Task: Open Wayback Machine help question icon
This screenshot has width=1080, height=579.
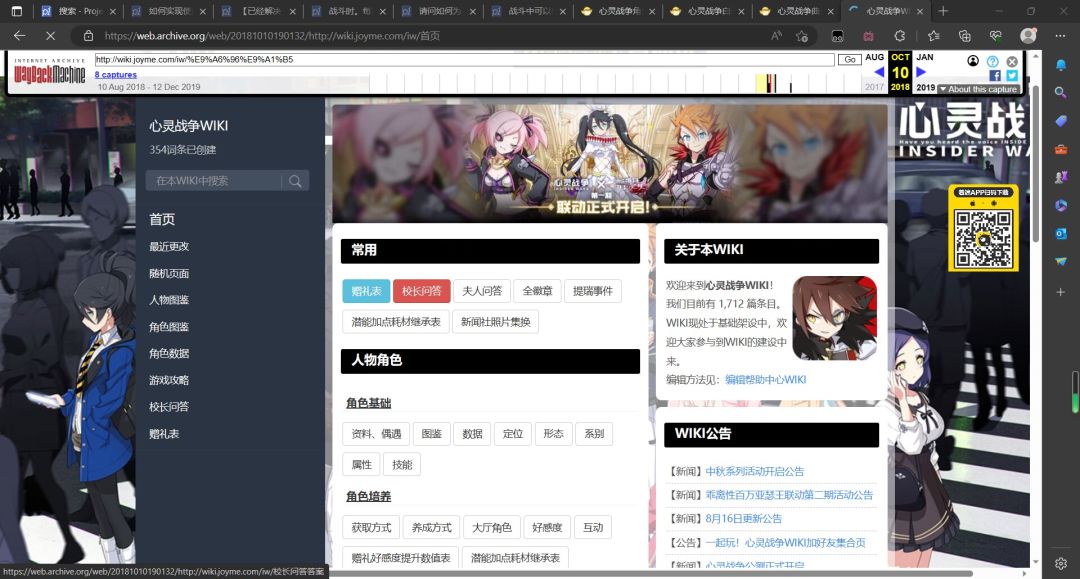Action: 993,61
